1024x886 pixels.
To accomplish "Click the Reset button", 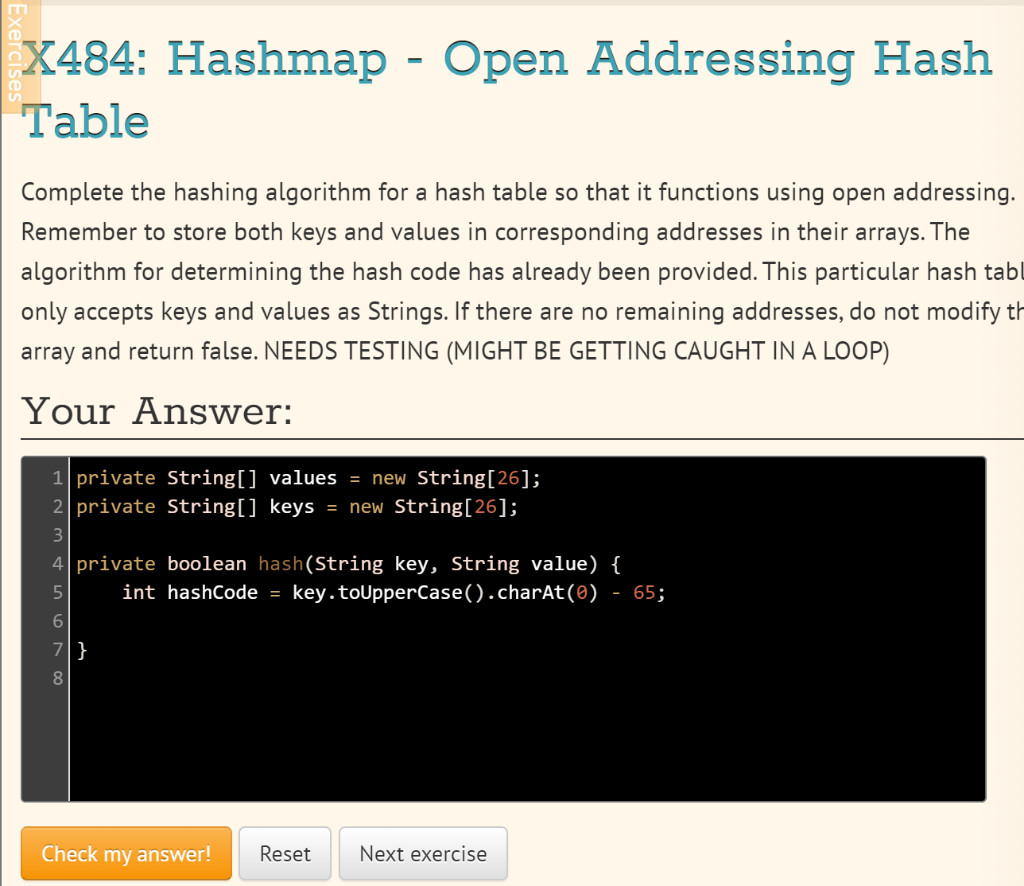I will click(x=284, y=853).
